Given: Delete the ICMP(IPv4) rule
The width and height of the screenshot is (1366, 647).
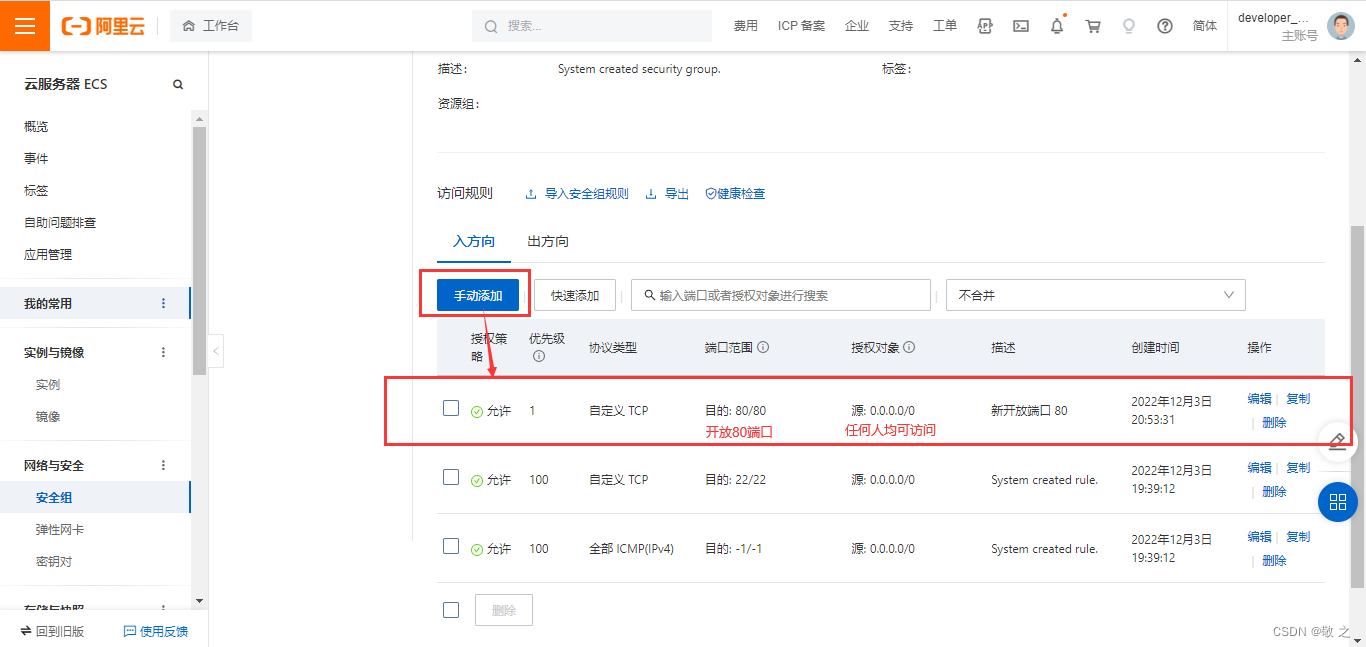Looking at the screenshot, I should tap(1274, 561).
